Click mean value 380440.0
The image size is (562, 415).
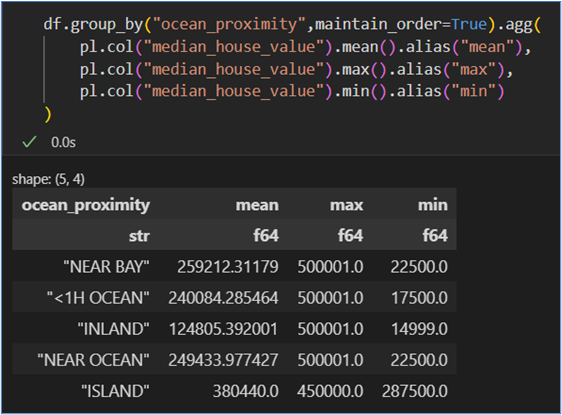click(246, 391)
